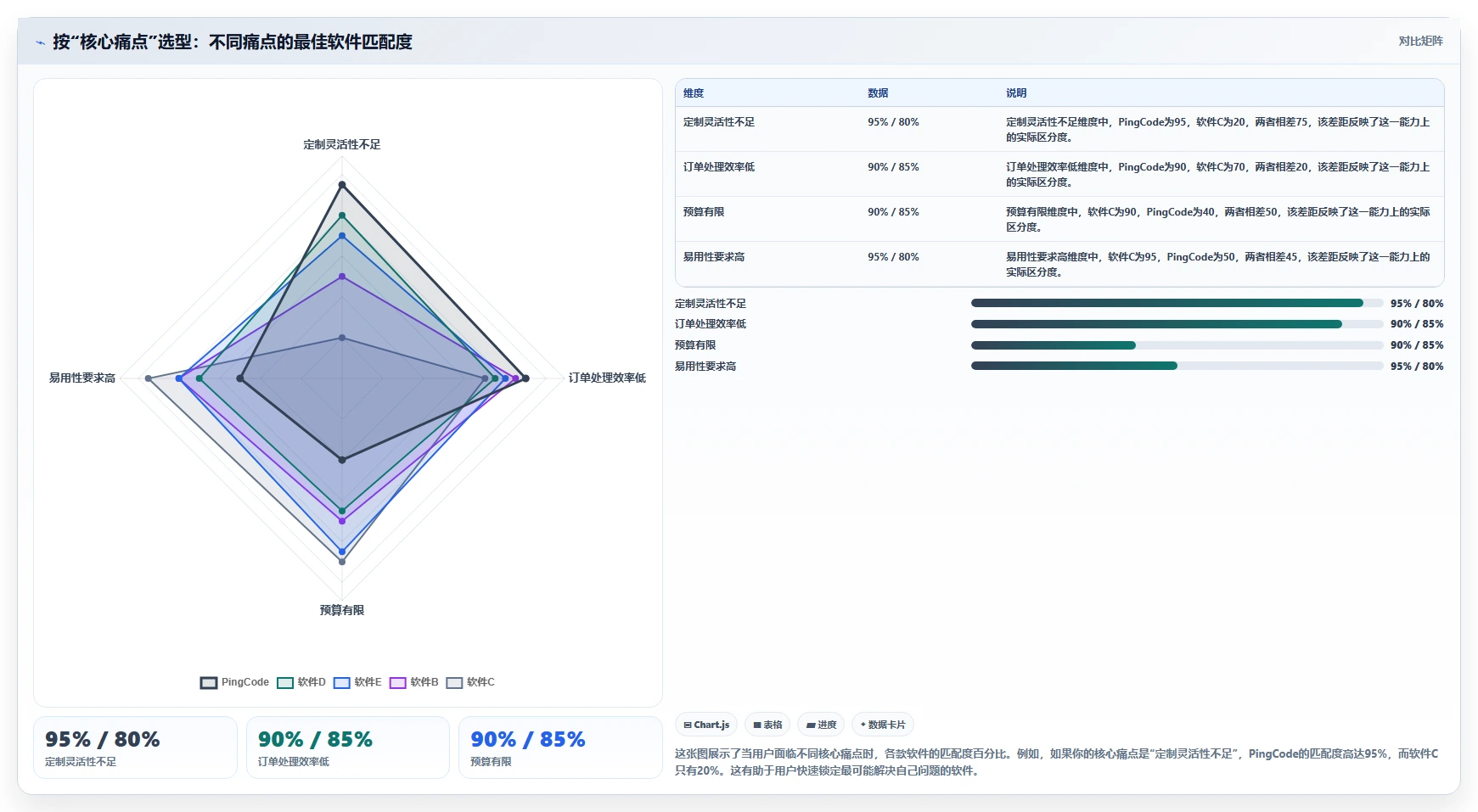
Task: Click the 维度 column header
Action: (694, 93)
